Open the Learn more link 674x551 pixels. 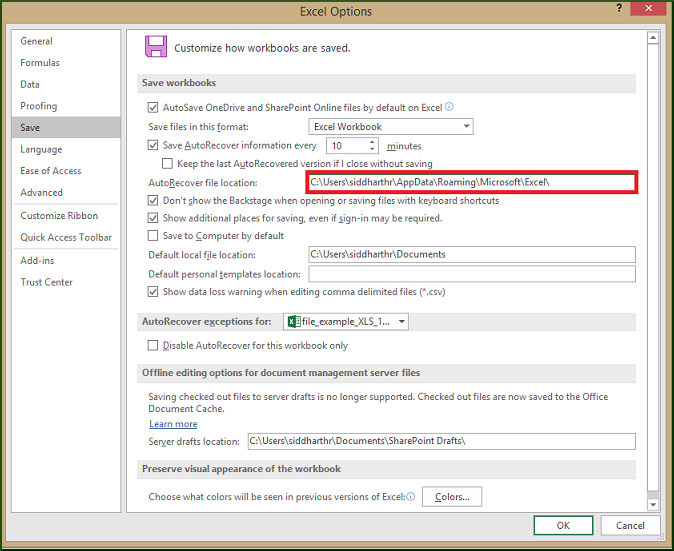pos(173,424)
